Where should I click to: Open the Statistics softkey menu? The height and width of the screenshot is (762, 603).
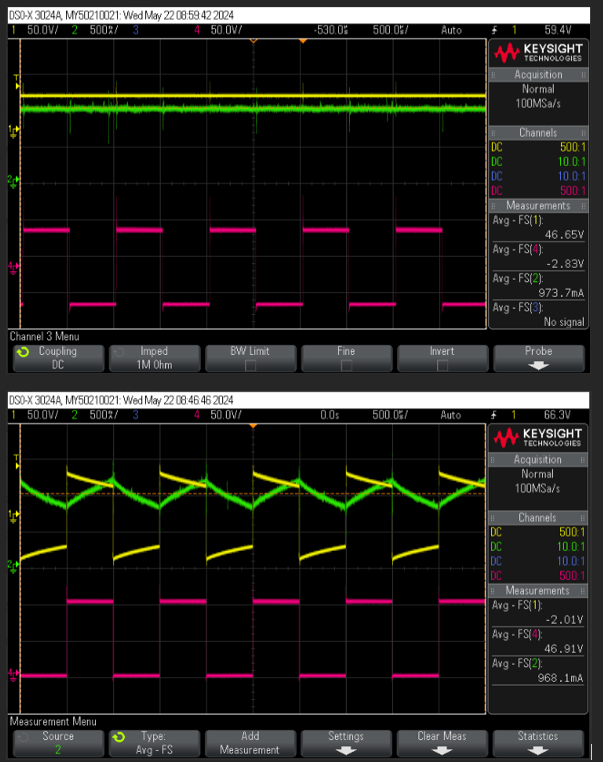click(538, 743)
